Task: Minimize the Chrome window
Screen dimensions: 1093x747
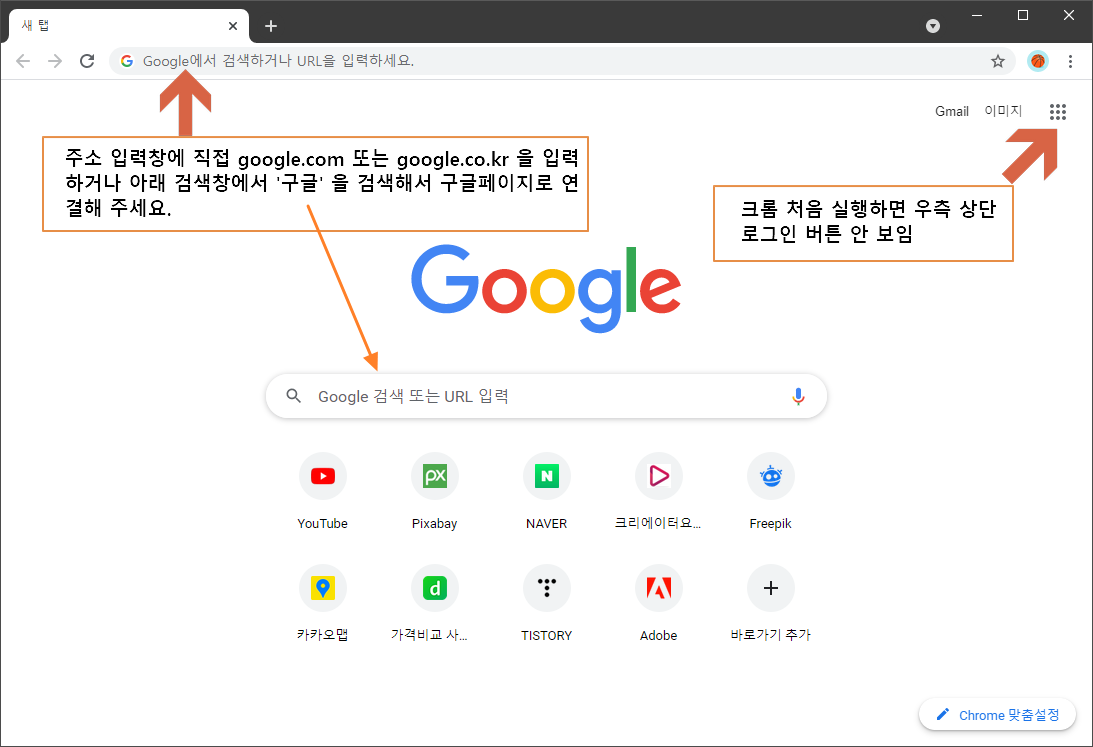Action: pos(977,15)
